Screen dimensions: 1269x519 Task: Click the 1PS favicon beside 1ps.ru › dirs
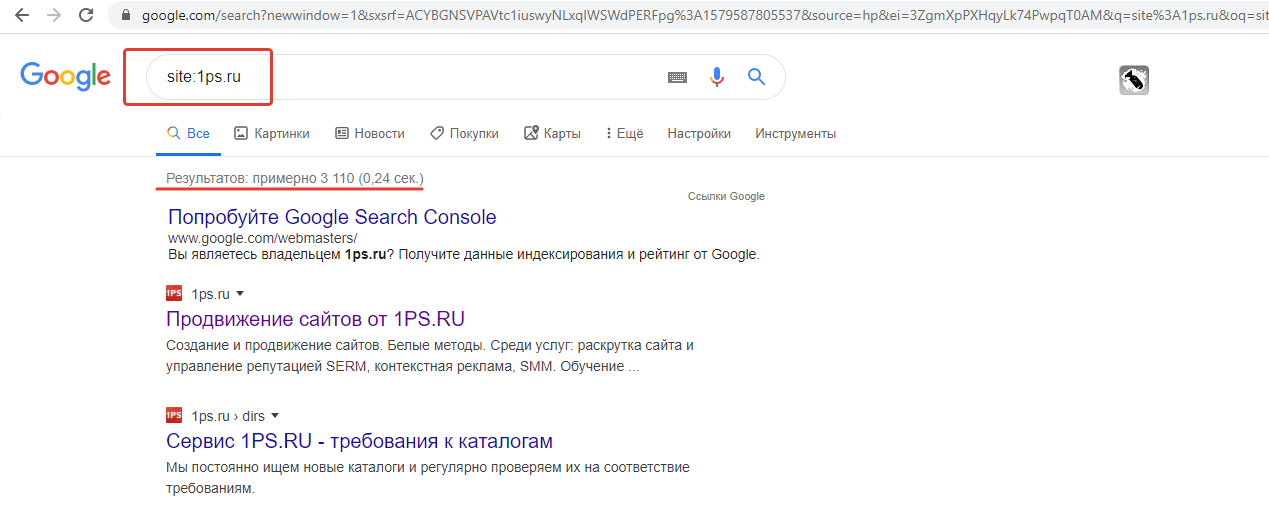(x=174, y=415)
